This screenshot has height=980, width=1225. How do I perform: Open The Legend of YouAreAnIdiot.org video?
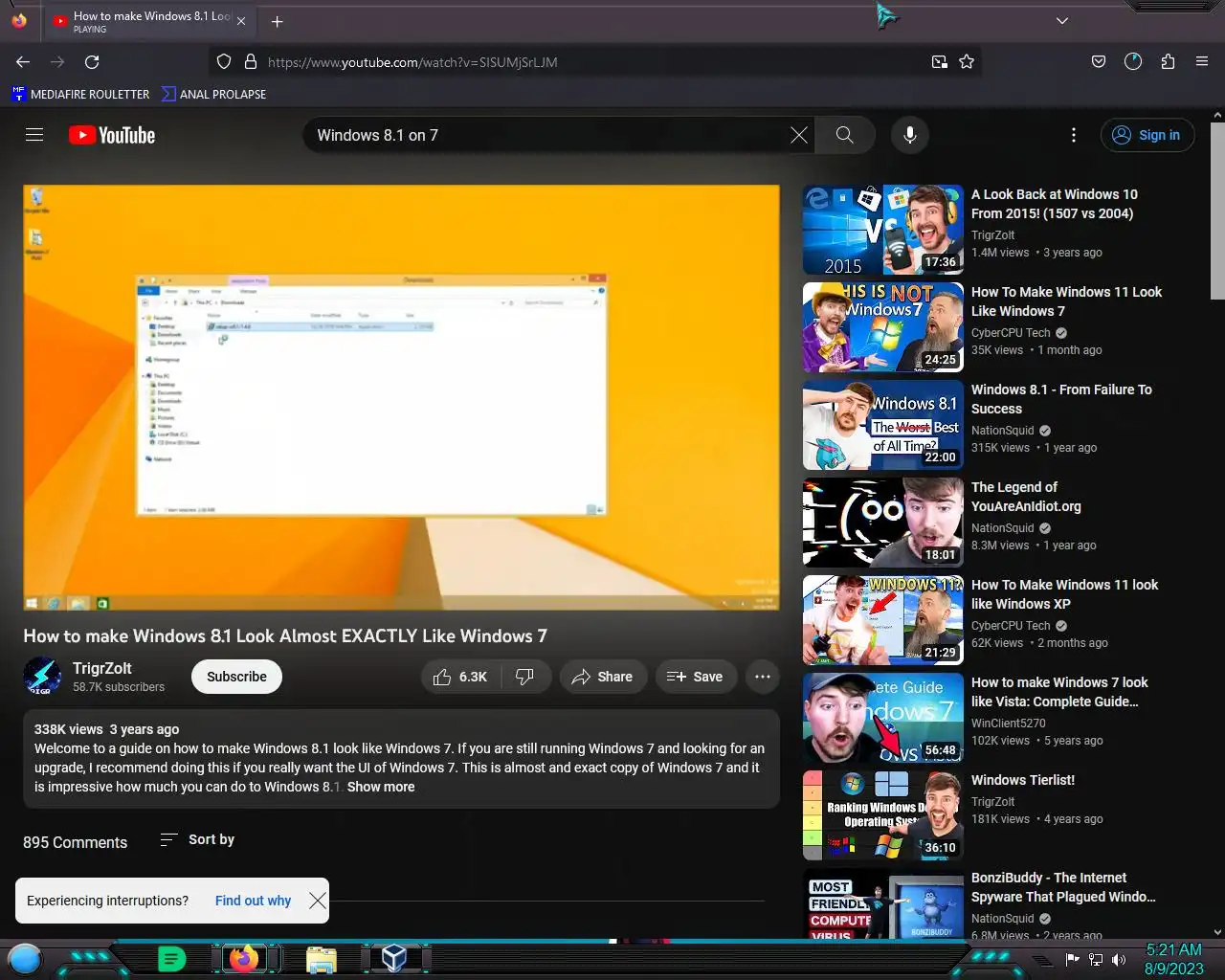[1026, 497]
